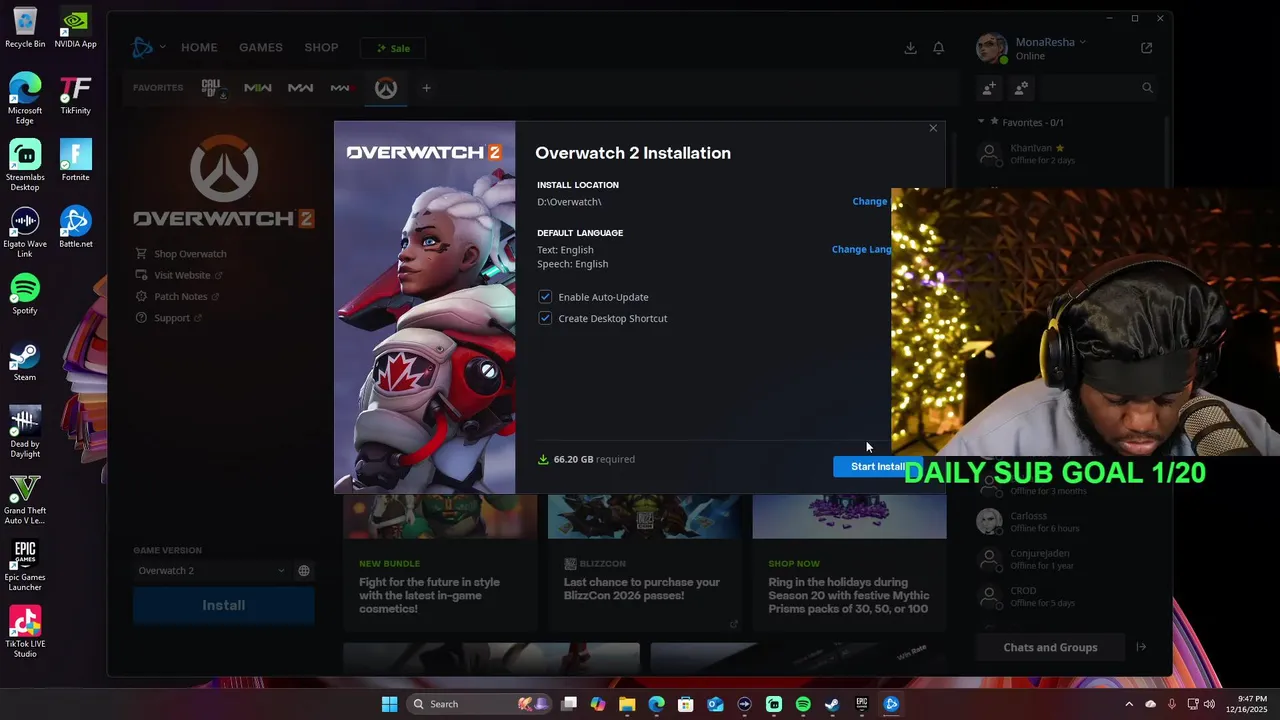
Task: Open the SHOP tab
Action: tap(321, 48)
